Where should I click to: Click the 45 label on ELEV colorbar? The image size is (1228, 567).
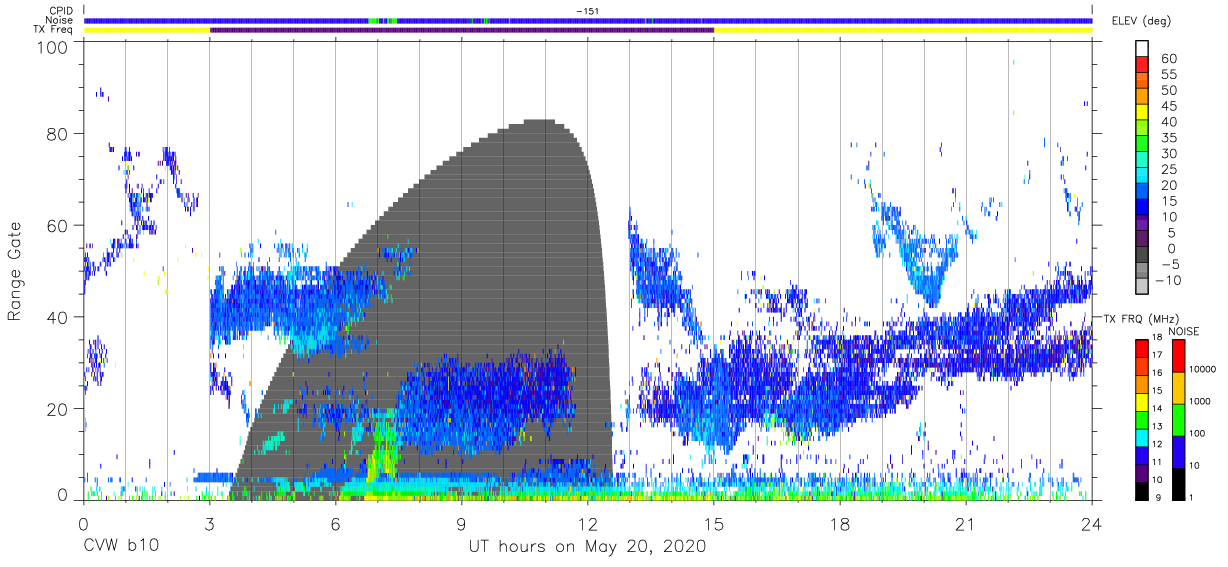pos(1168,106)
